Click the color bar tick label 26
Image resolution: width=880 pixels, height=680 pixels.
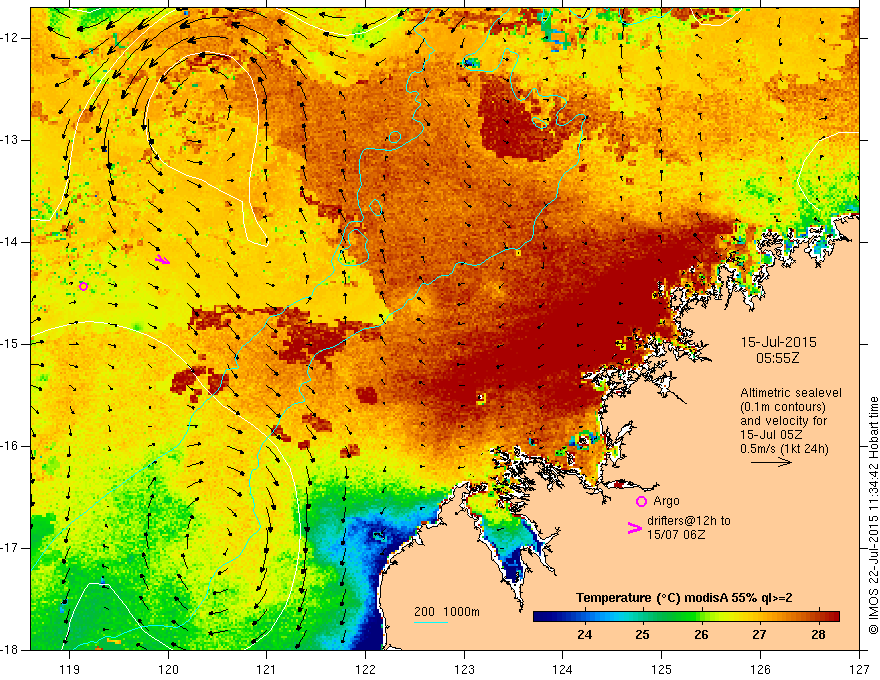tap(701, 635)
